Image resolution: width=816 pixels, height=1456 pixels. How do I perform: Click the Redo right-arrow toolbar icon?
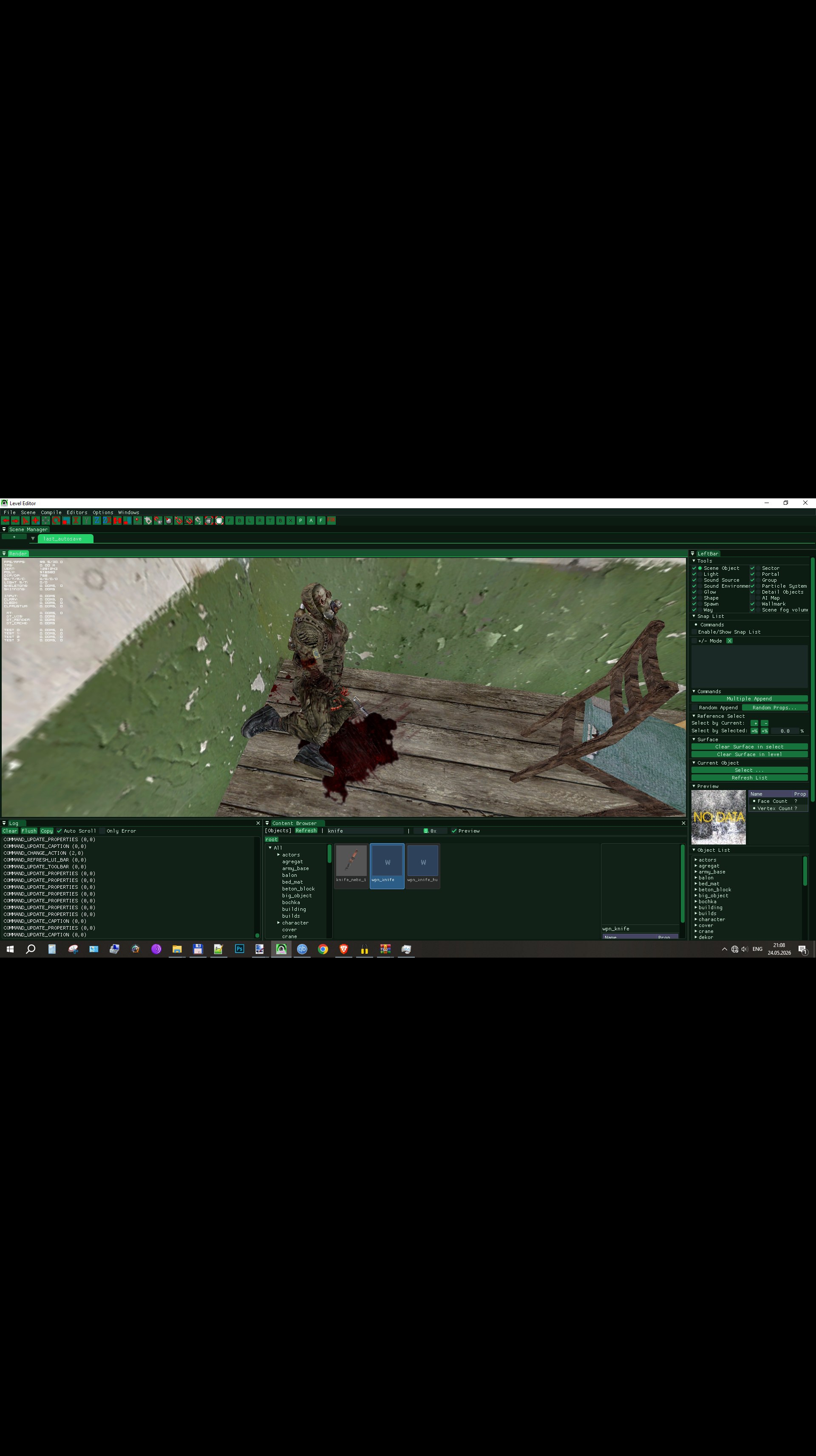15,520
